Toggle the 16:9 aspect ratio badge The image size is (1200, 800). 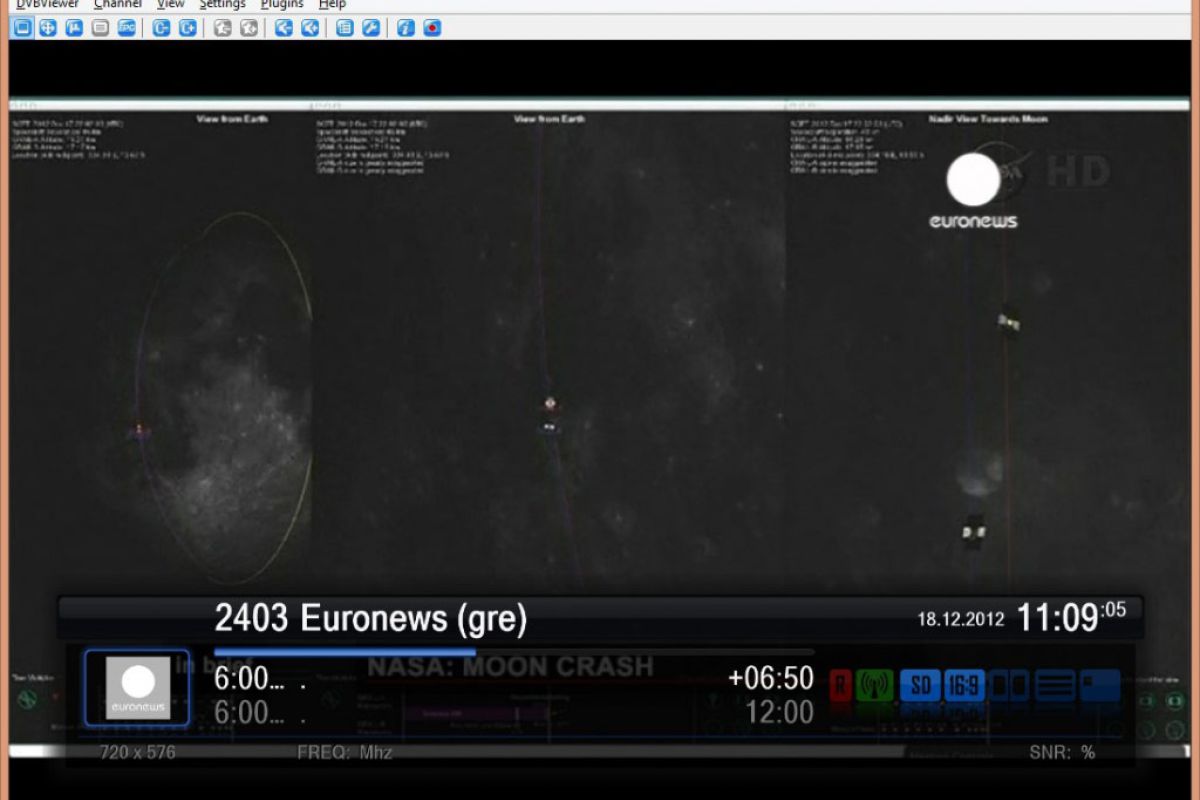[x=964, y=686]
